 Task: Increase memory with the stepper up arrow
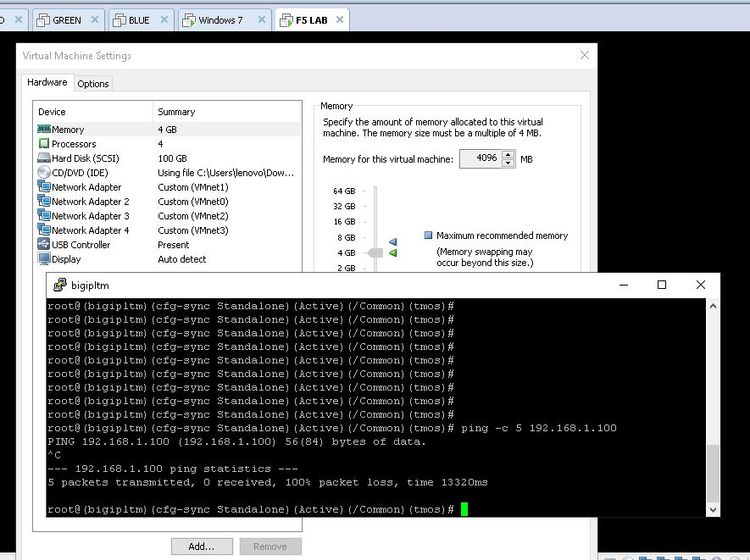[509, 155]
